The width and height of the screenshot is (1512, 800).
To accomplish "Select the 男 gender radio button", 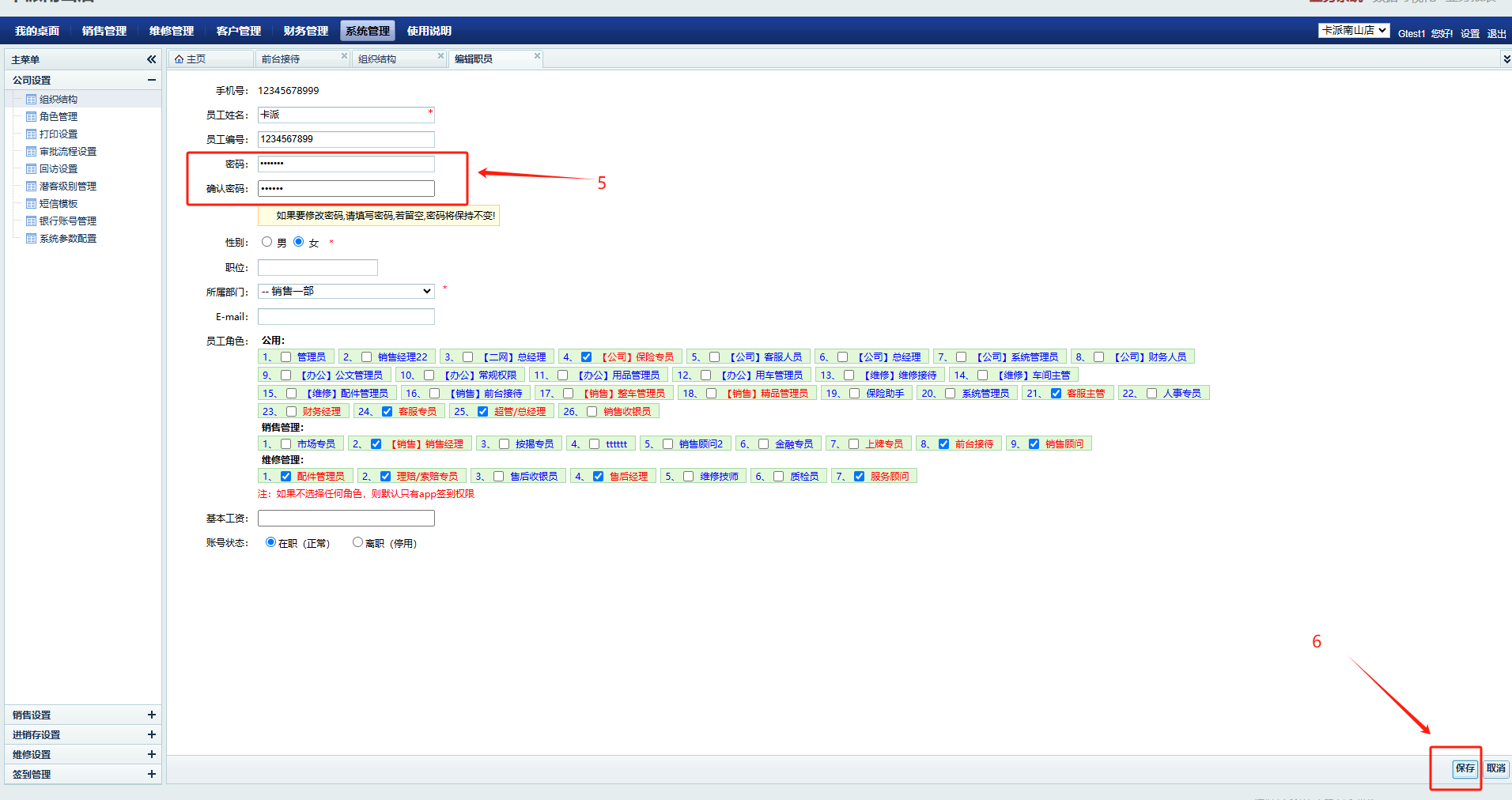I will tap(267, 242).
